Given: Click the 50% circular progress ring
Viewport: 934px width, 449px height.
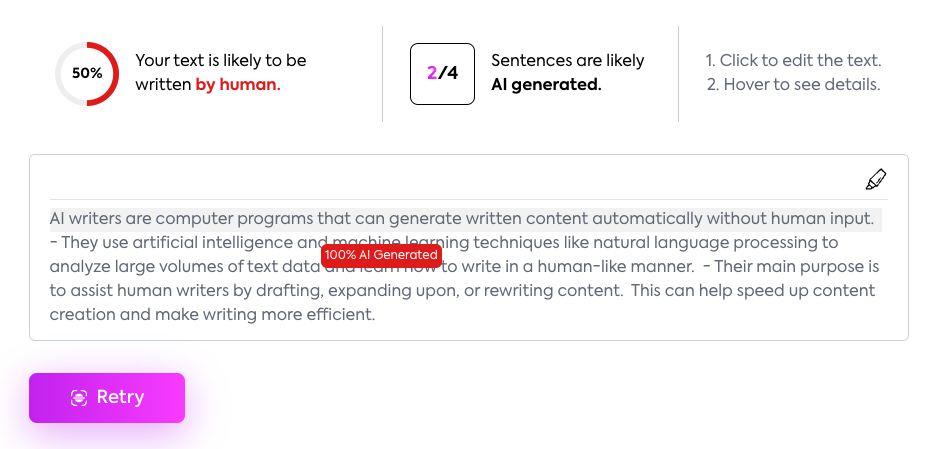Looking at the screenshot, I should 87,73.
